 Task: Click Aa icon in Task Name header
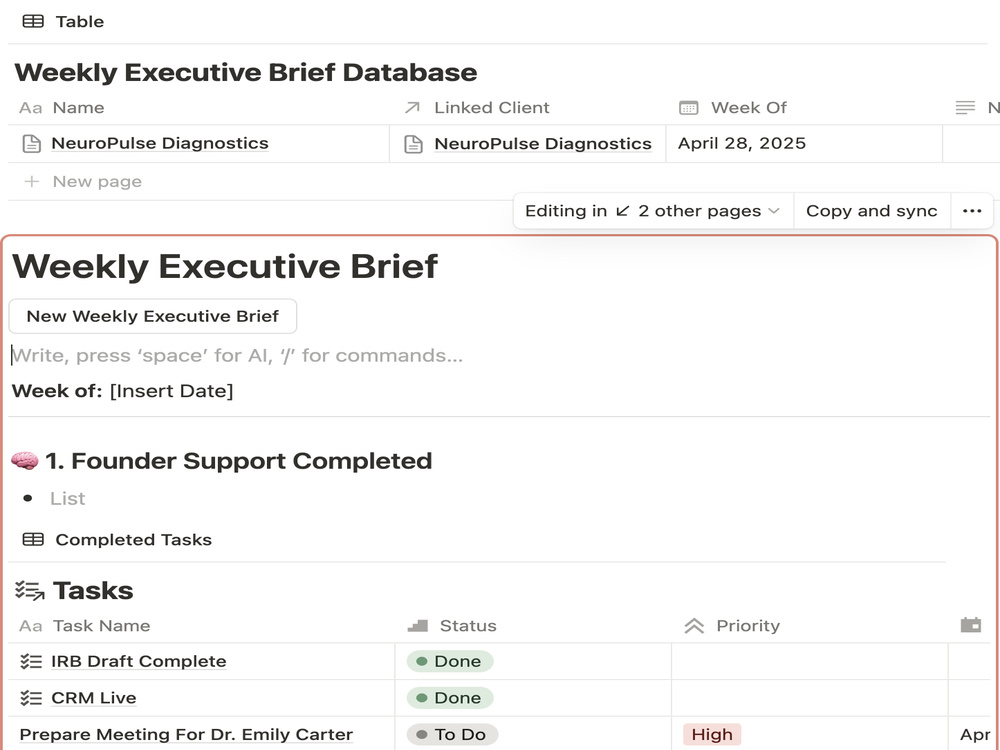(31, 626)
